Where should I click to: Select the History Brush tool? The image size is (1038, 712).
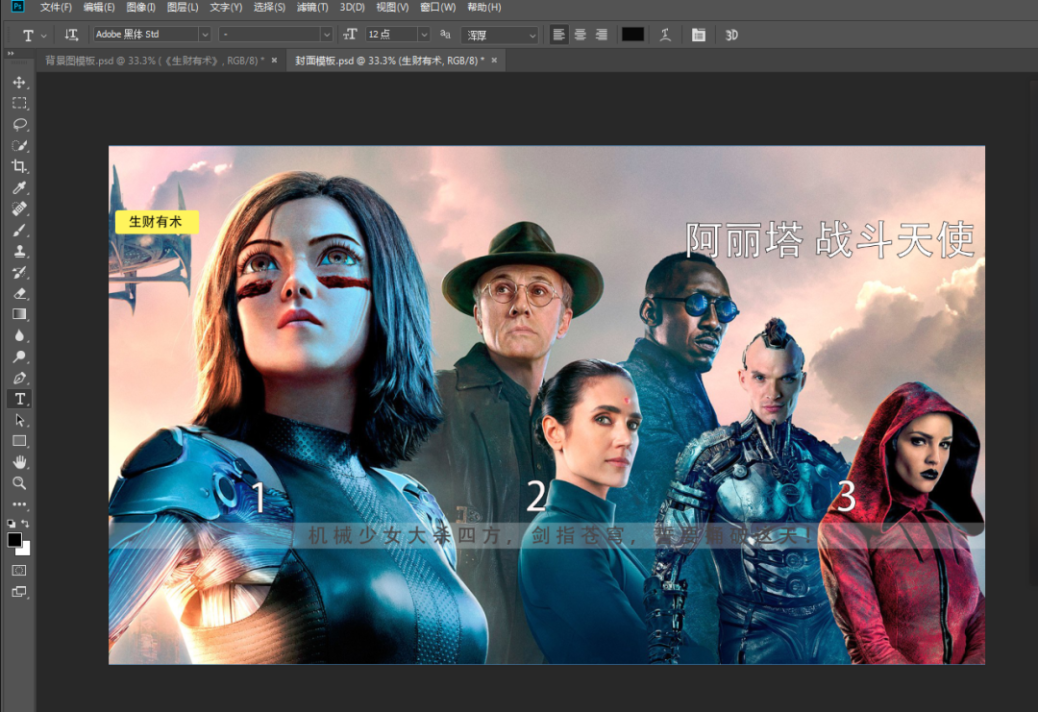coord(19,273)
